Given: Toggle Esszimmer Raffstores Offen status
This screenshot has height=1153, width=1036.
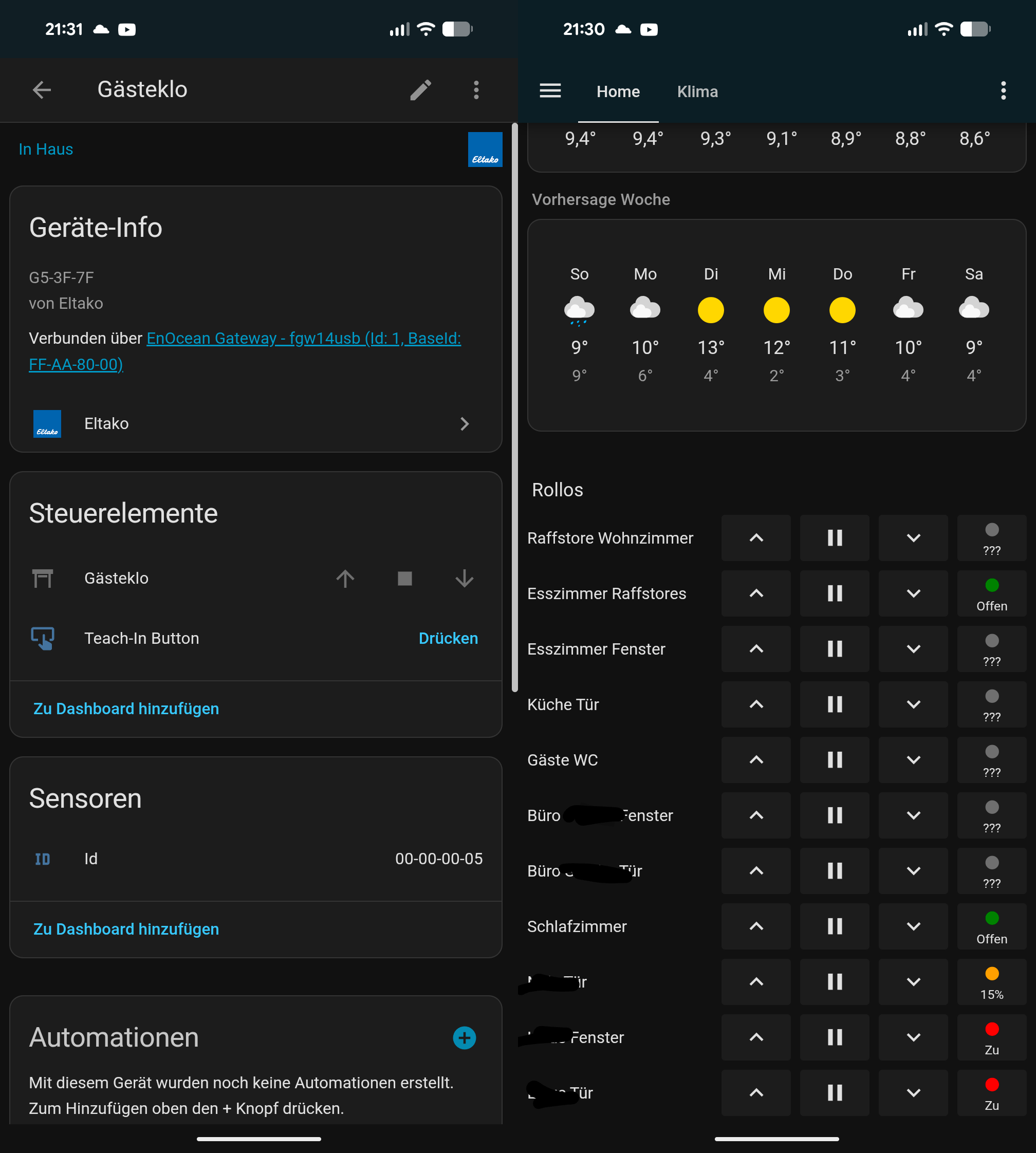Looking at the screenshot, I should coord(991,593).
